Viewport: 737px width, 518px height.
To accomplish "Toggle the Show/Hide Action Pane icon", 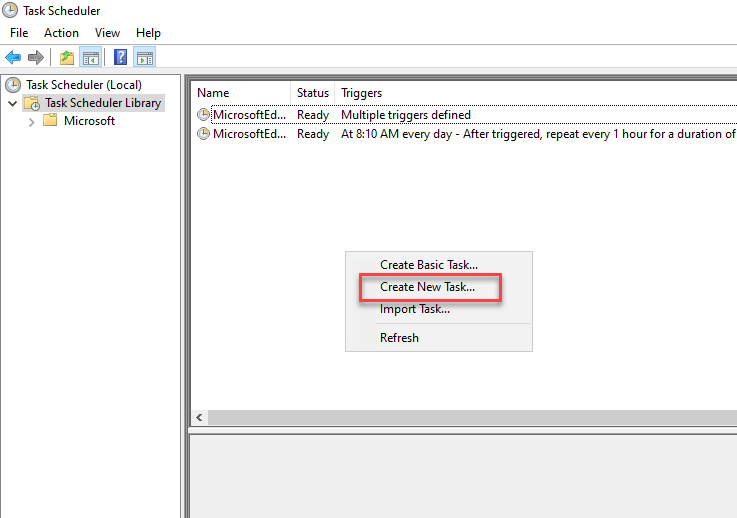I will click(145, 58).
